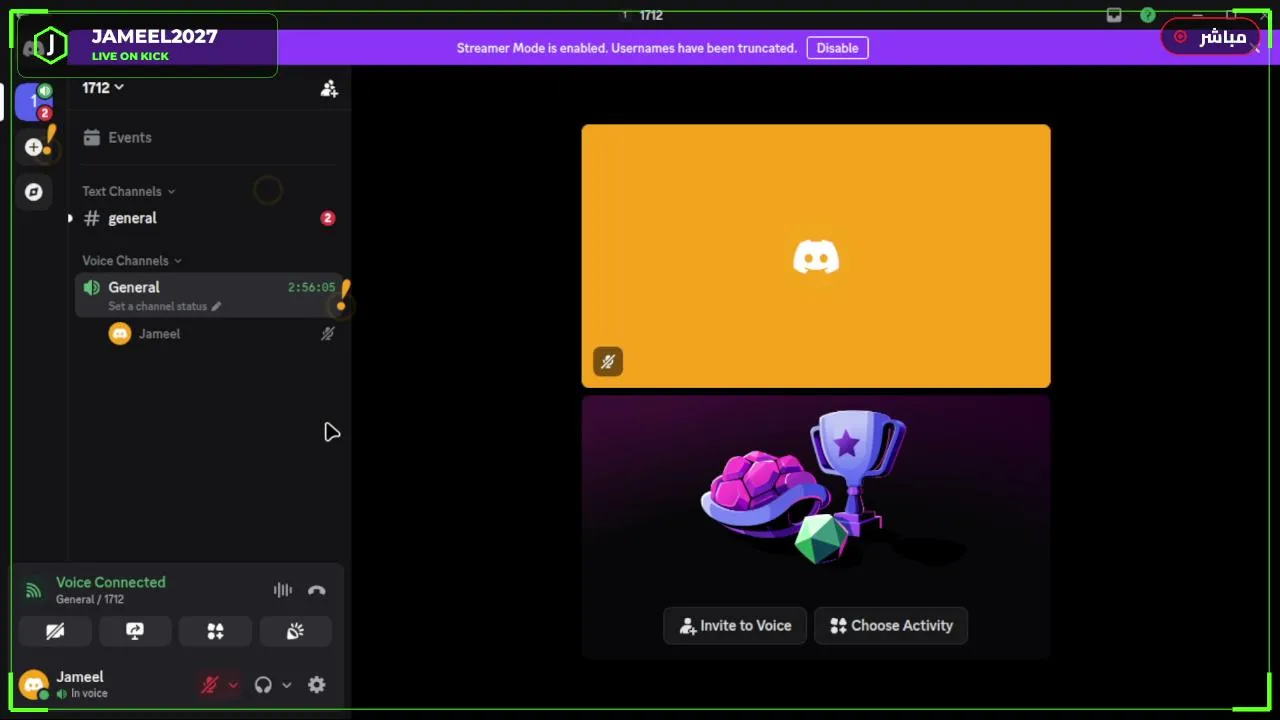Click the invite people icon beside 1712
The width and height of the screenshot is (1280, 720).
click(329, 88)
